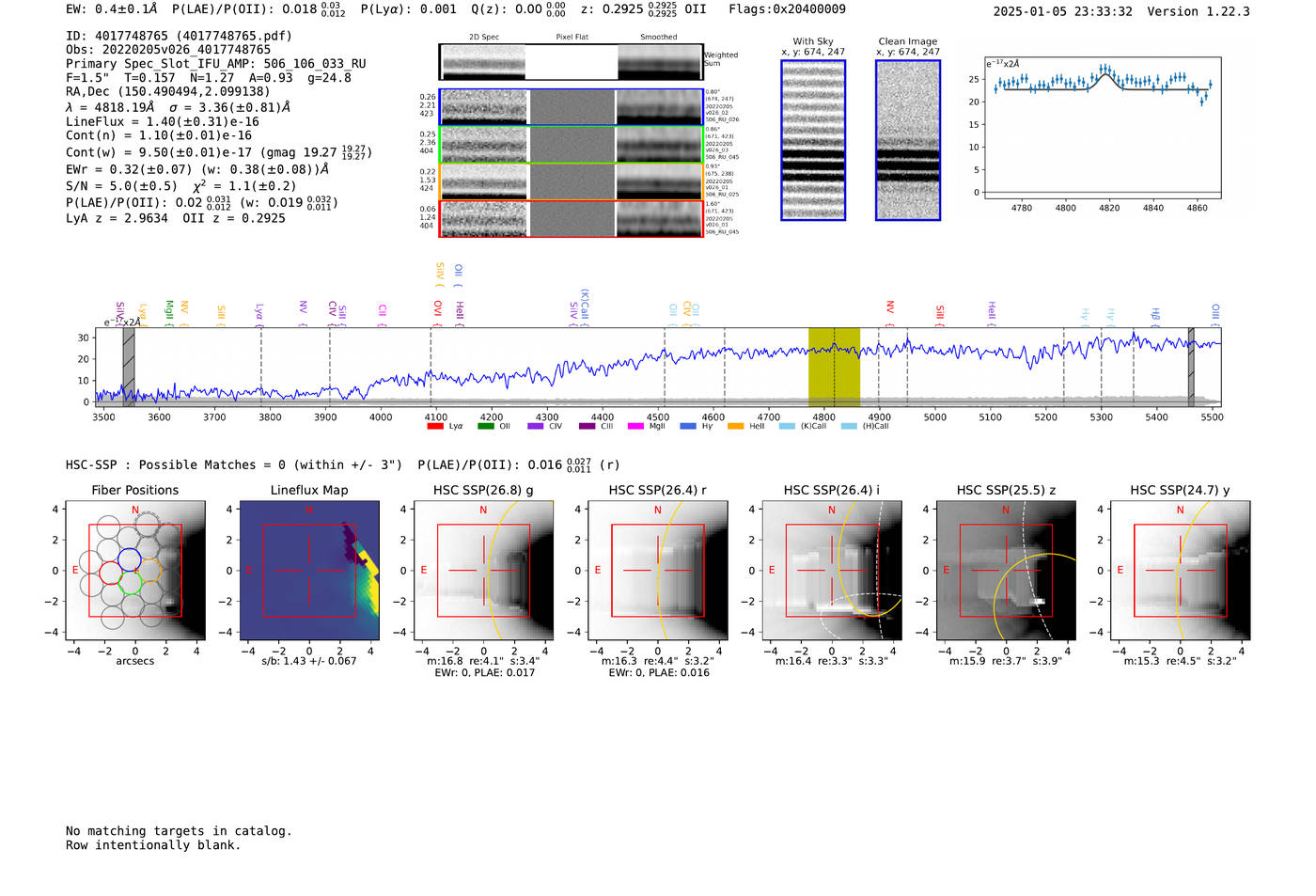Image resolution: width=1316 pixels, height=896 pixels.
Task: Open the Clean Image cutout
Action: [908, 140]
